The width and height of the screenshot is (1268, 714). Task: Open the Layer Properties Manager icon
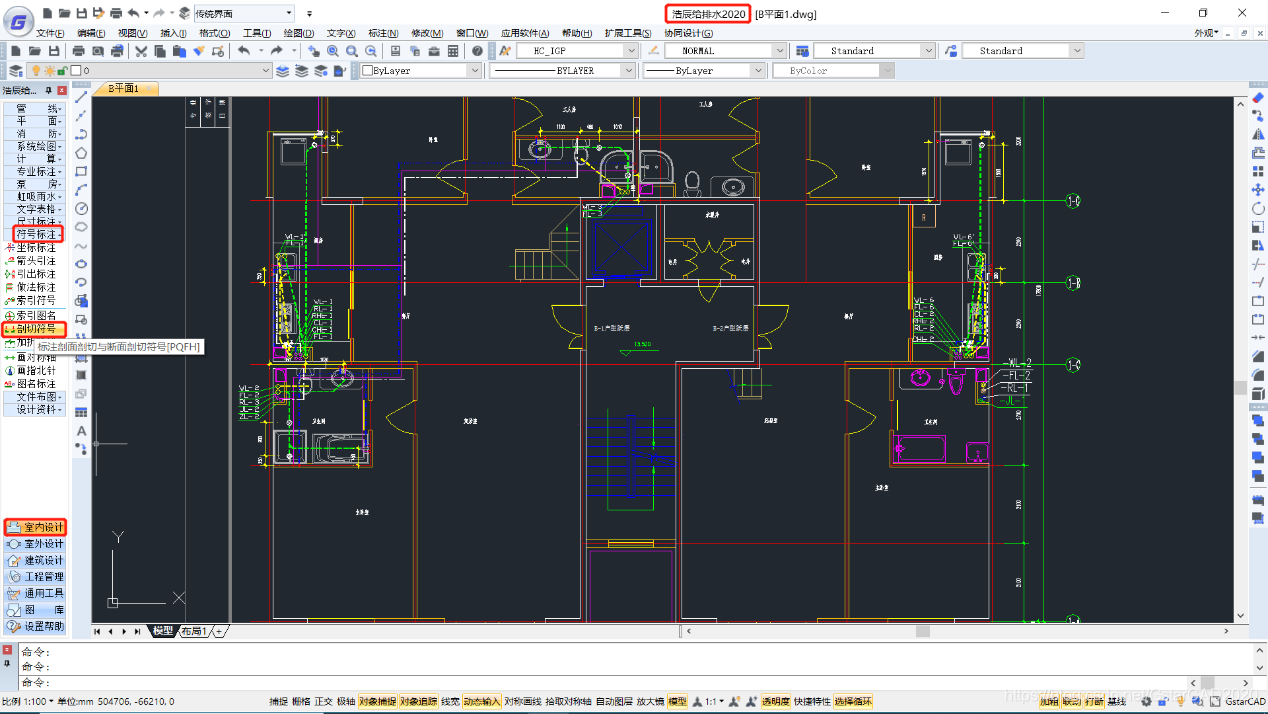click(x=15, y=71)
